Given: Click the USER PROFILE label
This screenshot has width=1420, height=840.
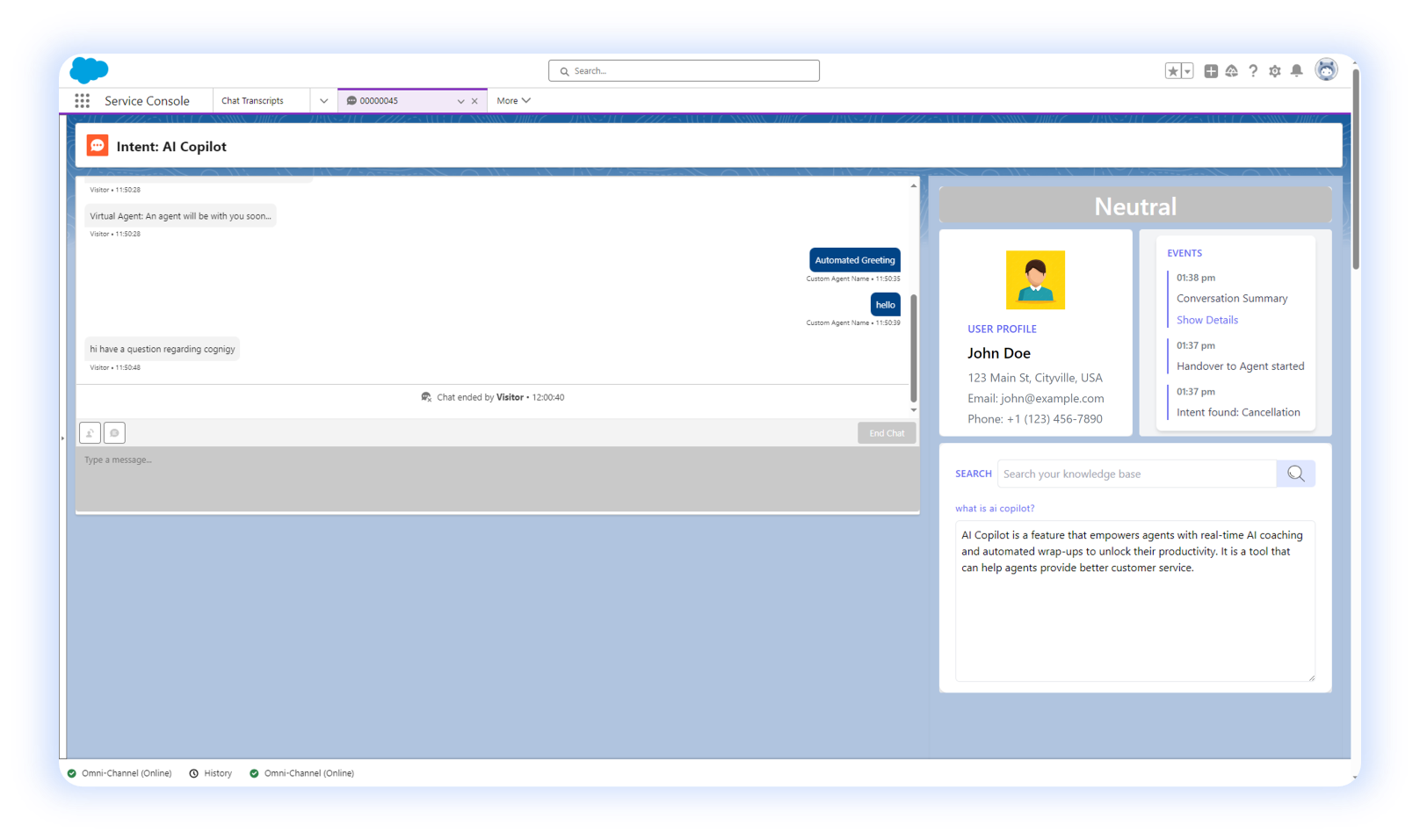Looking at the screenshot, I should point(1002,329).
